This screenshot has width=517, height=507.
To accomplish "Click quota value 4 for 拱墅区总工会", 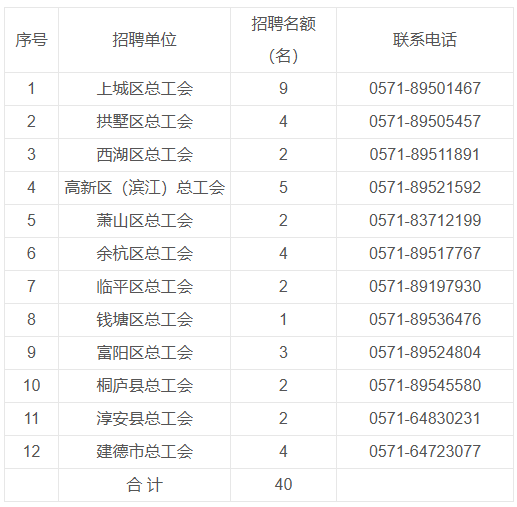I will (x=283, y=121).
